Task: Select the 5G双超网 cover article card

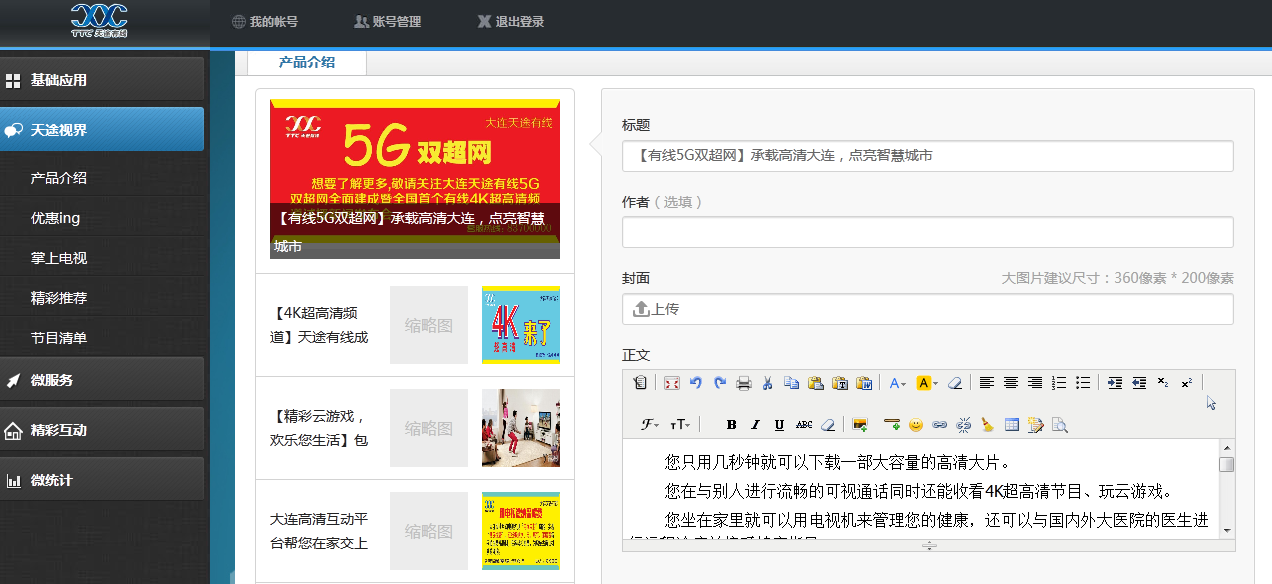Action: (415, 179)
